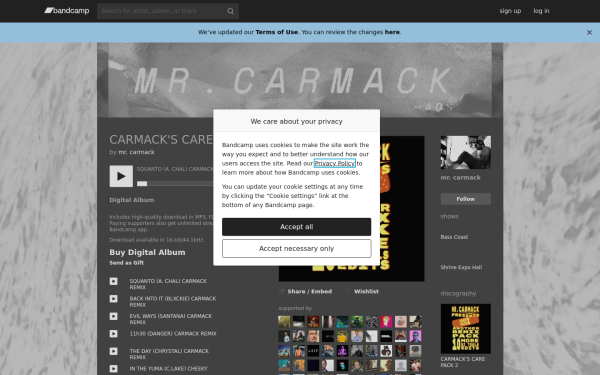Click Accept necessary only button
Image resolution: width=600 pixels, height=375 pixels.
[297, 249]
